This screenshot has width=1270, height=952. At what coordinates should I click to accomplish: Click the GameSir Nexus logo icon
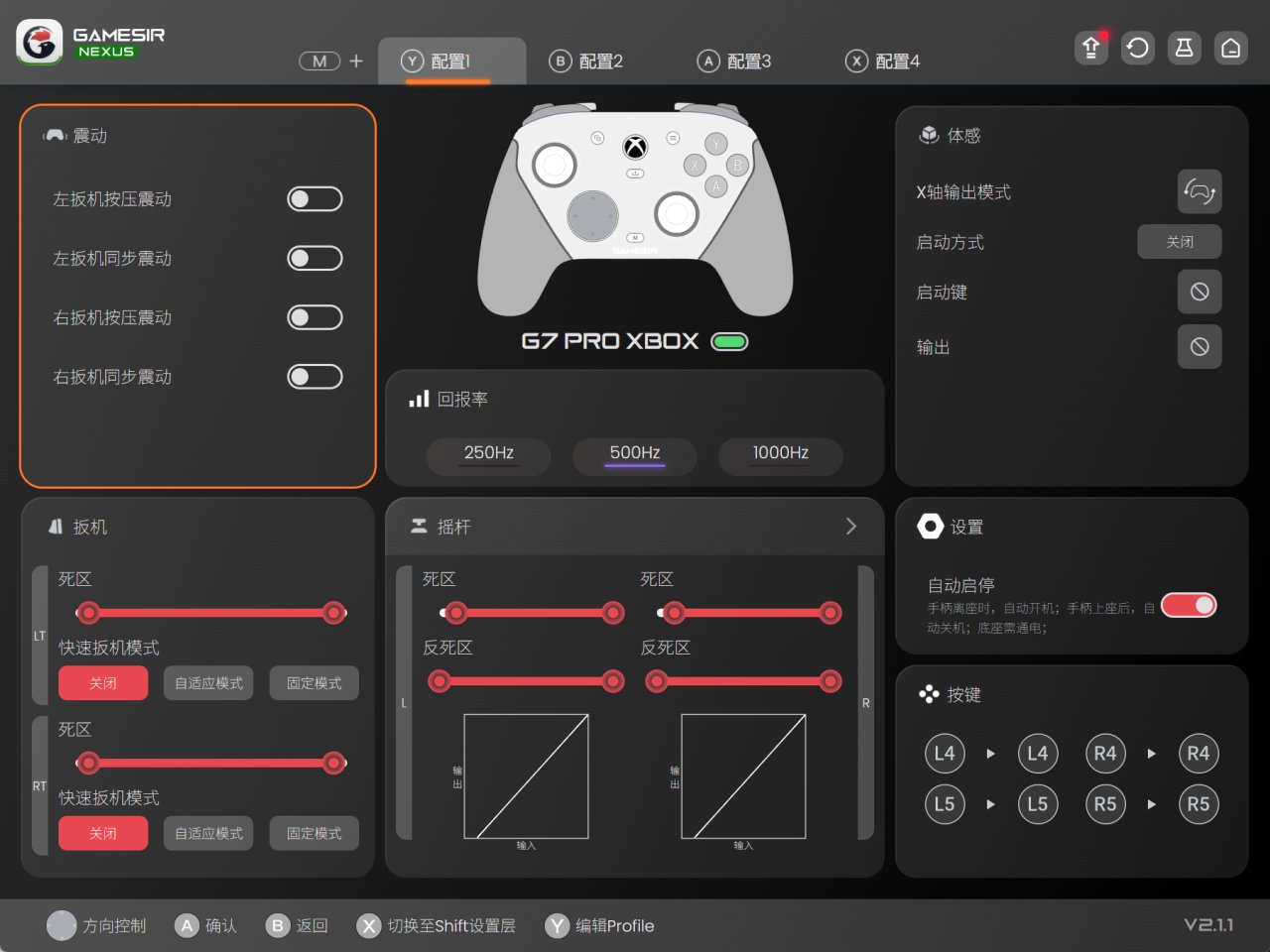[x=40, y=43]
